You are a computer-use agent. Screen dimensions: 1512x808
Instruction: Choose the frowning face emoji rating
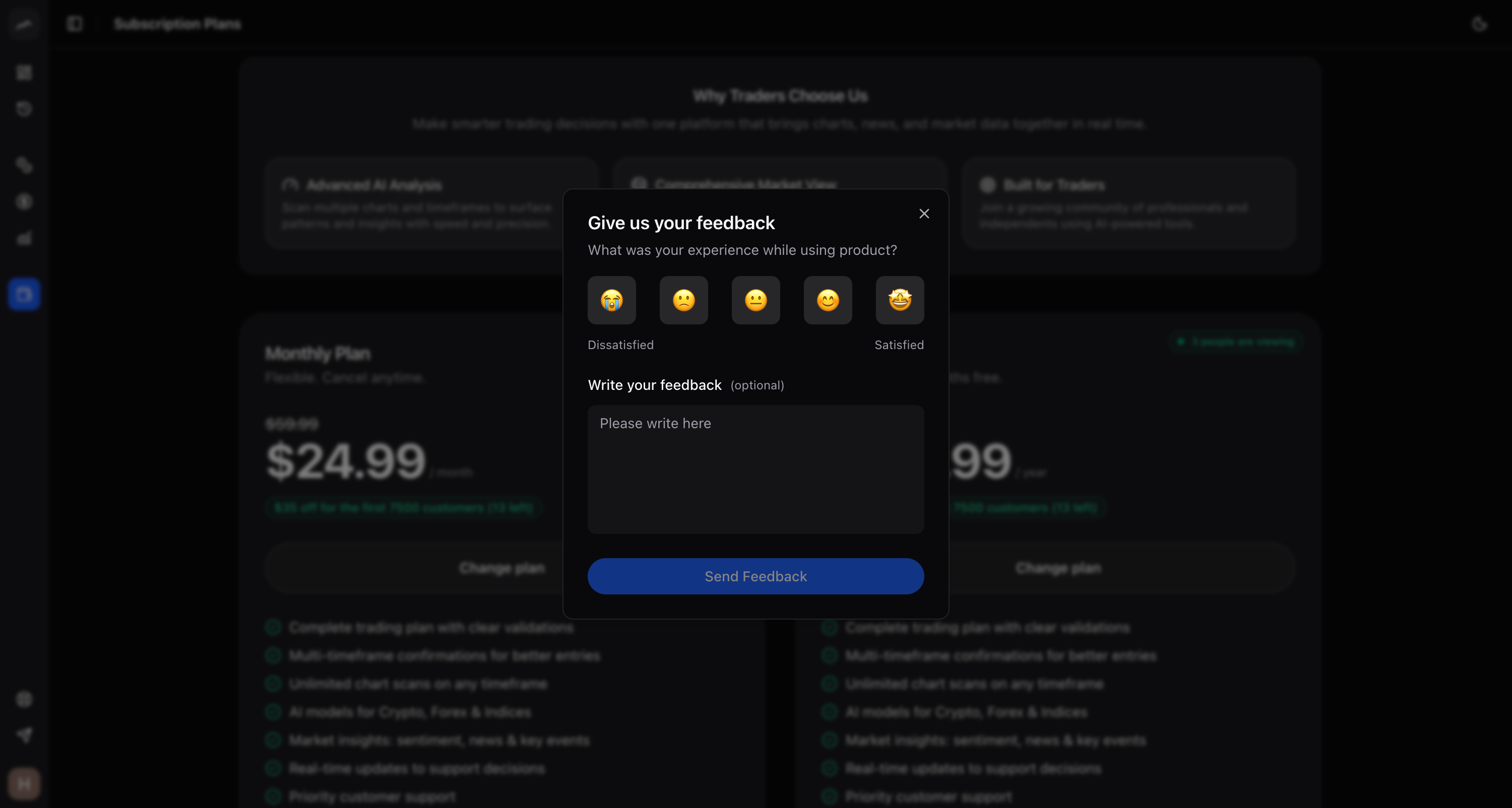pos(684,300)
